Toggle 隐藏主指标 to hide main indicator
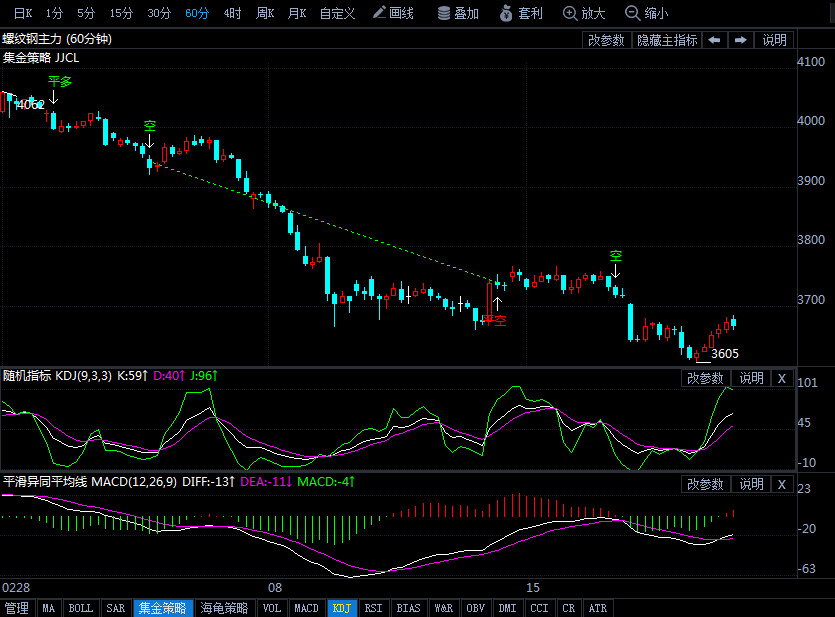835x617 pixels. coord(666,40)
